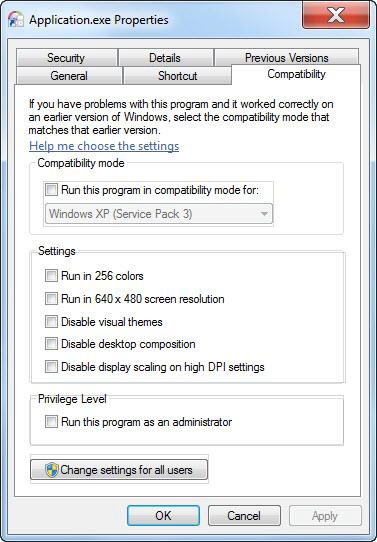This screenshot has width=377, height=542.
Task: Click the UAC shield icon on Change settings button
Action: [x=52, y=470]
